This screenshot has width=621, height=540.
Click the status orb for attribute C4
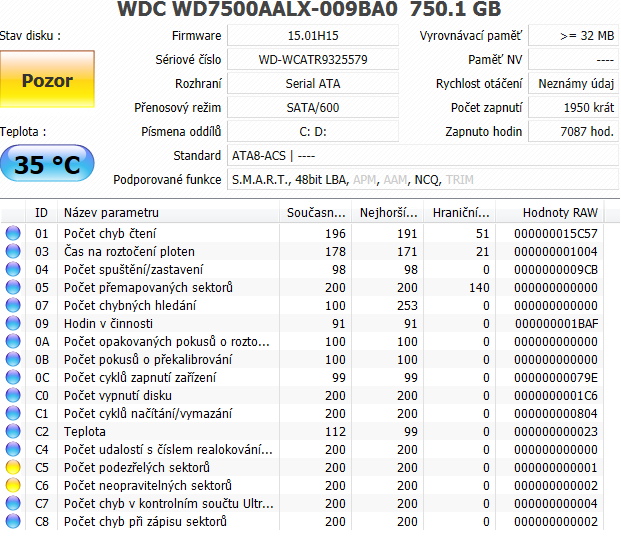click(13, 449)
